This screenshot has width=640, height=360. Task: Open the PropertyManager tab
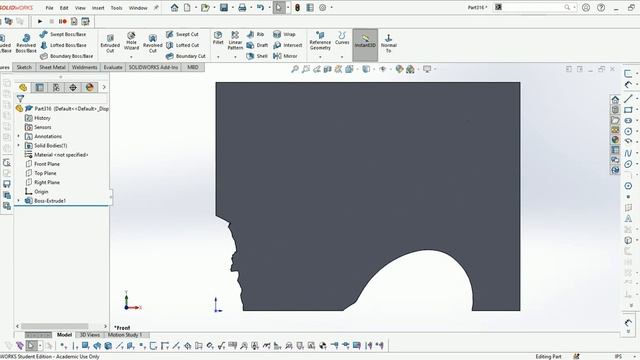pos(40,87)
